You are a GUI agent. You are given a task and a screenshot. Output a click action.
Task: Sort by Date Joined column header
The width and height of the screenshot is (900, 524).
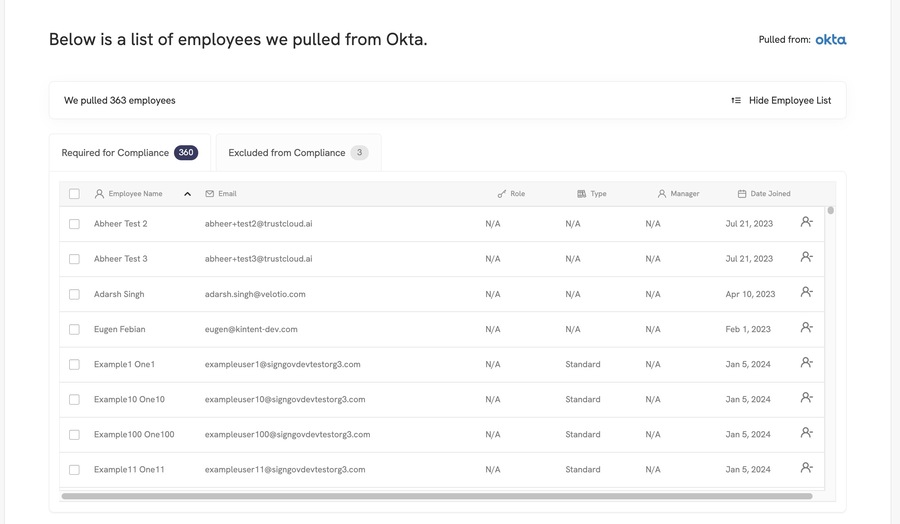(x=764, y=194)
